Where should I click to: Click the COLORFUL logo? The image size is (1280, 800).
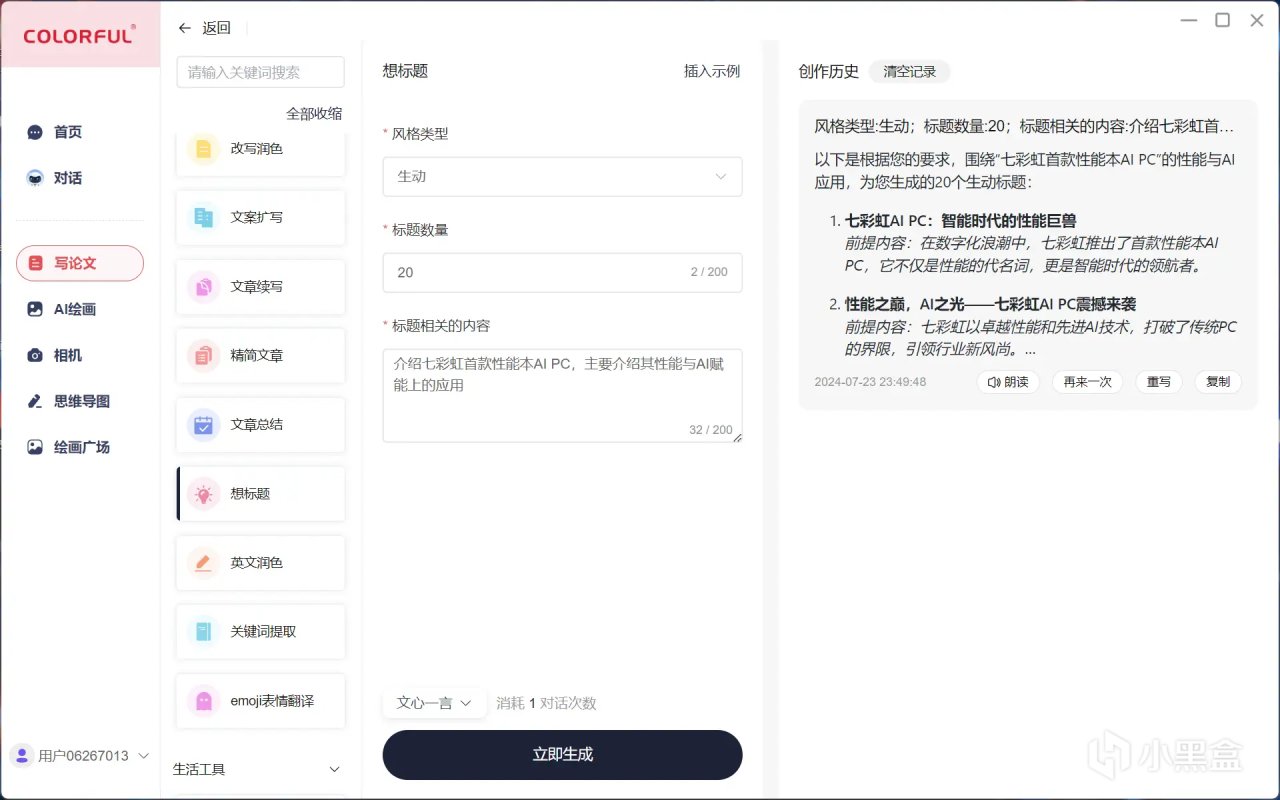[79, 36]
